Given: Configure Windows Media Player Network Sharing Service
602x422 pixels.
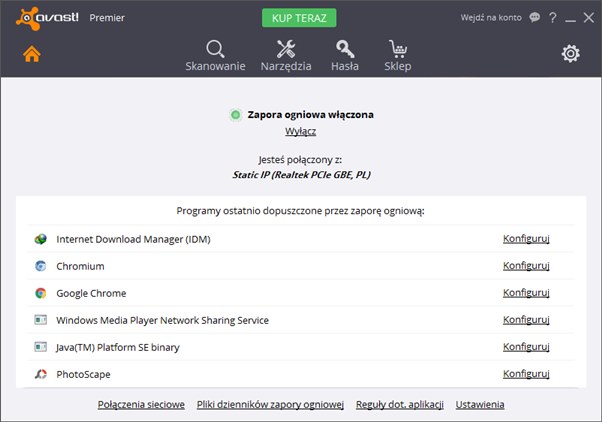Looking at the screenshot, I should pos(526,320).
